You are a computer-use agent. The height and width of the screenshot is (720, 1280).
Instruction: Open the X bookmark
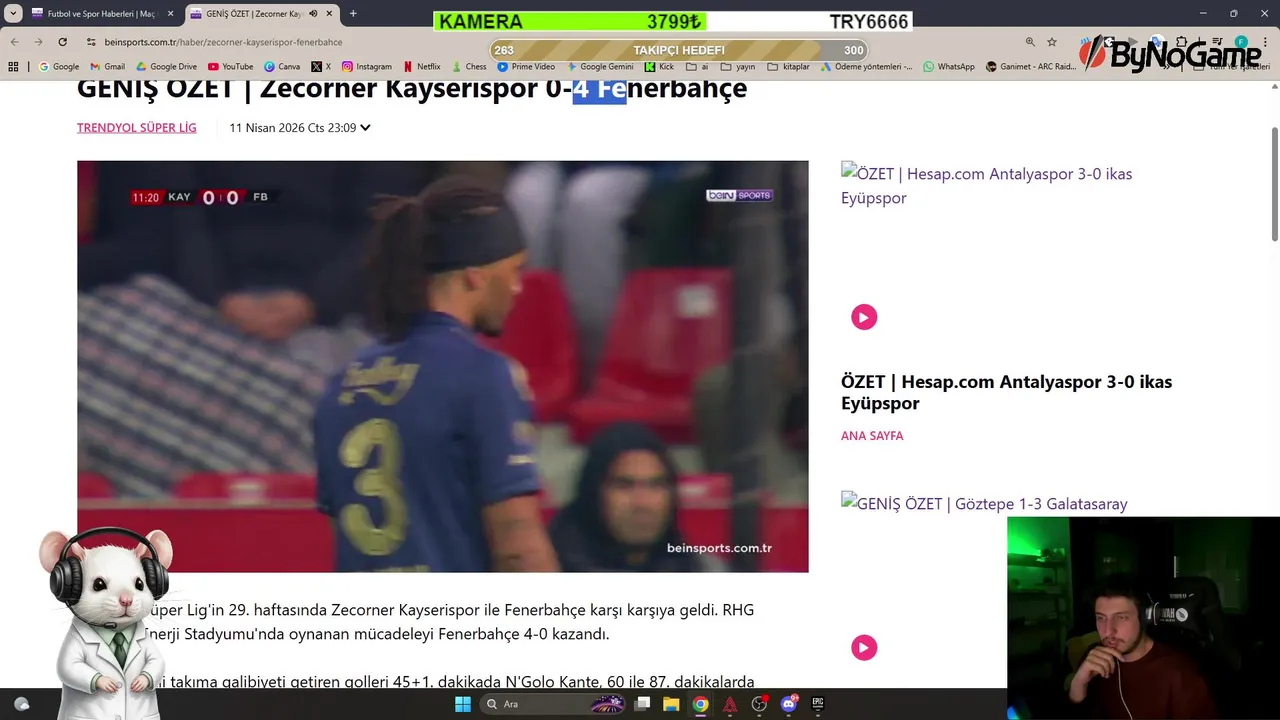pyautogui.click(x=321, y=67)
